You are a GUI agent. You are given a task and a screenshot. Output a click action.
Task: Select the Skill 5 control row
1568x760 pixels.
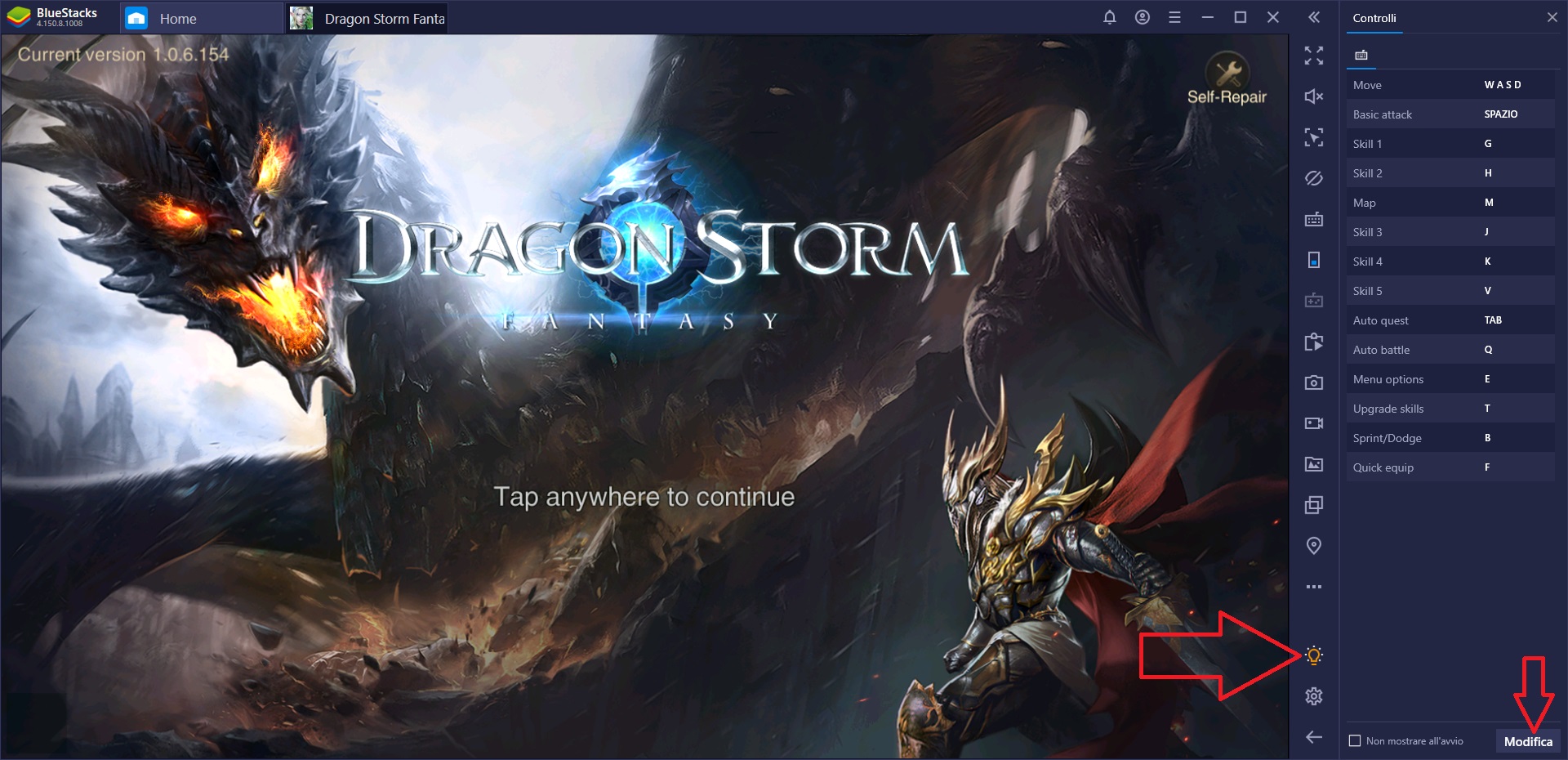(x=1450, y=291)
